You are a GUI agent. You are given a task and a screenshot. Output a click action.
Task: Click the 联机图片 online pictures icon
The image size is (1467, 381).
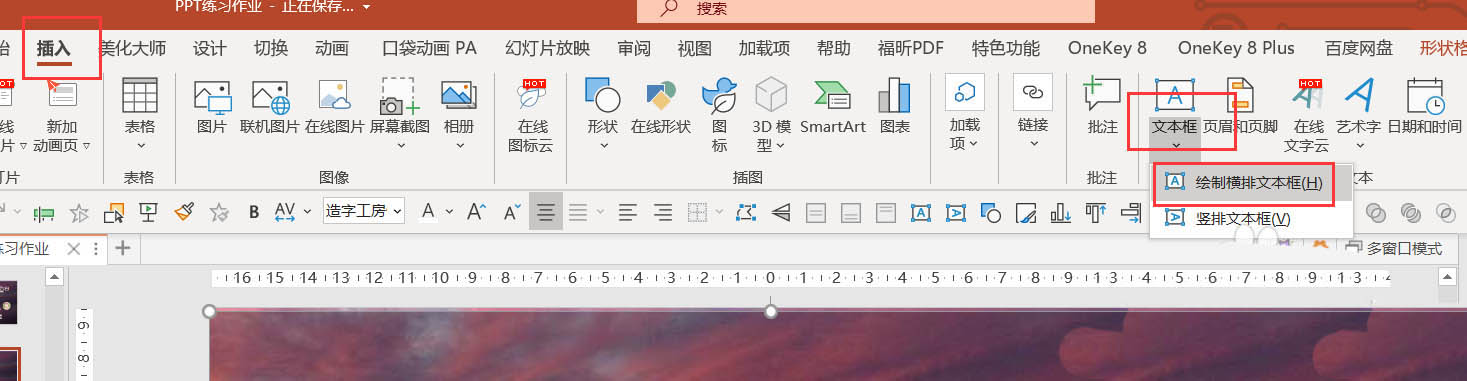(270, 107)
